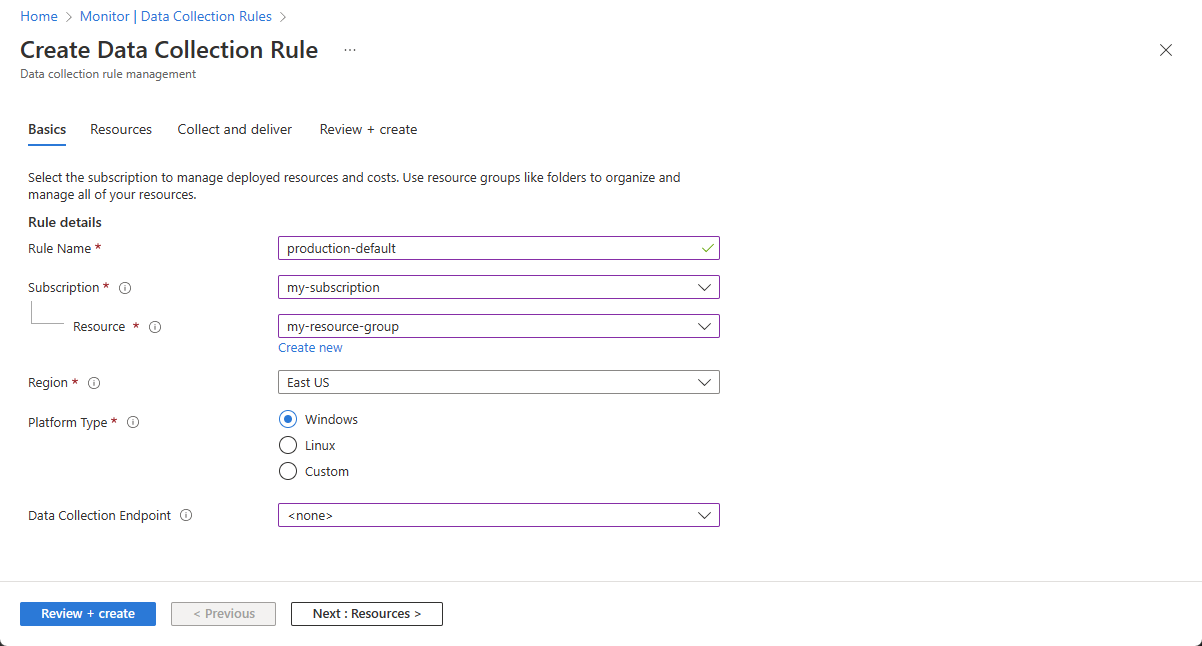Click the Platform Type info icon

133,423
